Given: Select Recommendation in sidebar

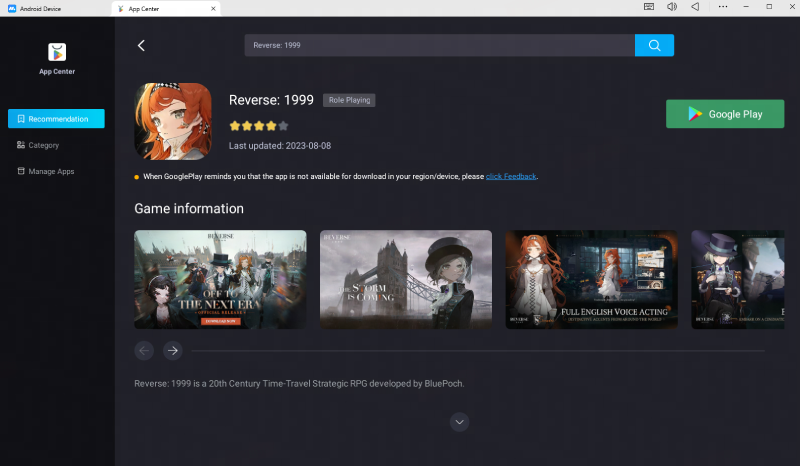Looking at the screenshot, I should (56, 118).
